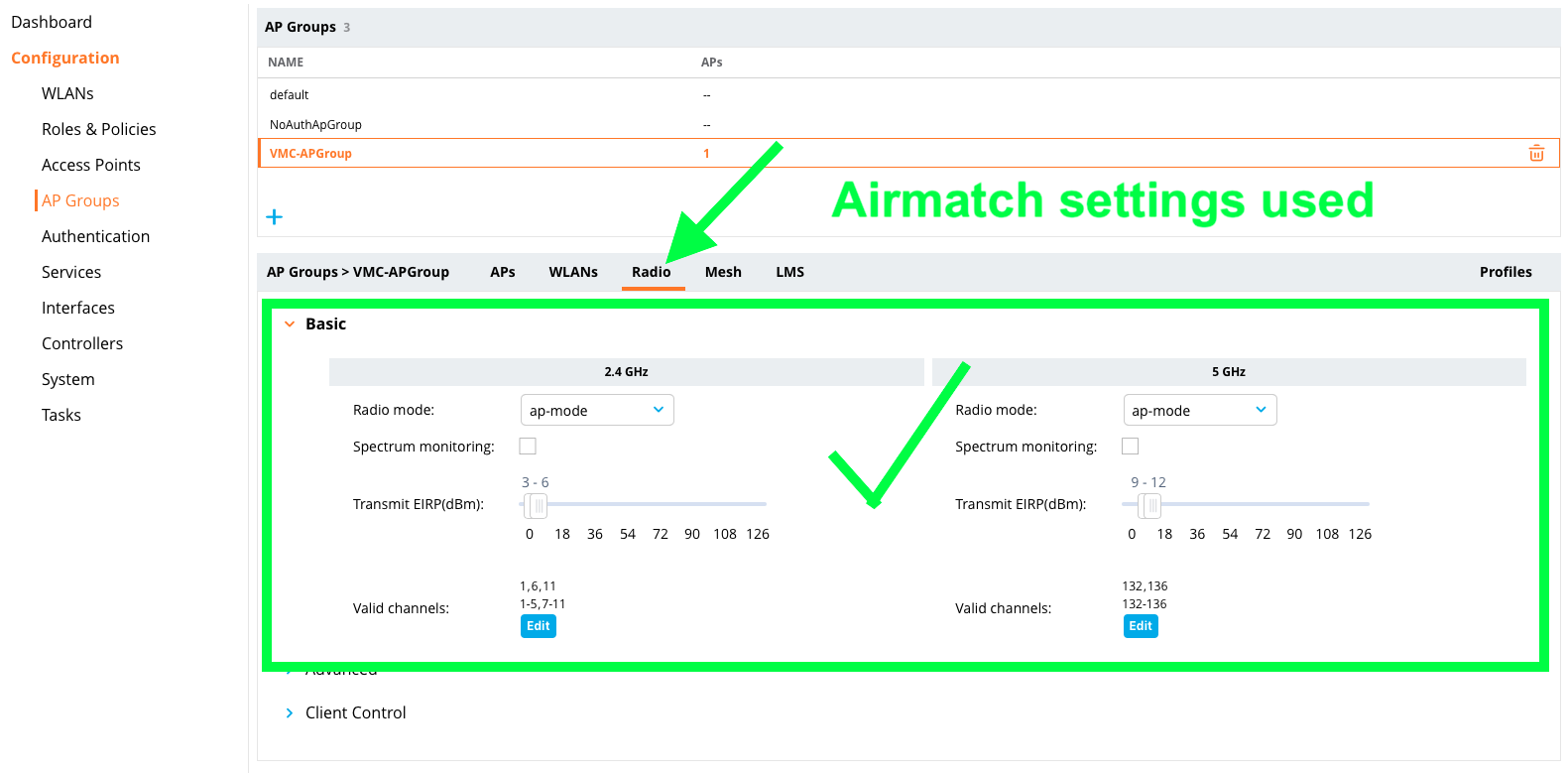This screenshot has height=773, width=1568.
Task: Open the Dashboard section
Action: point(51,21)
